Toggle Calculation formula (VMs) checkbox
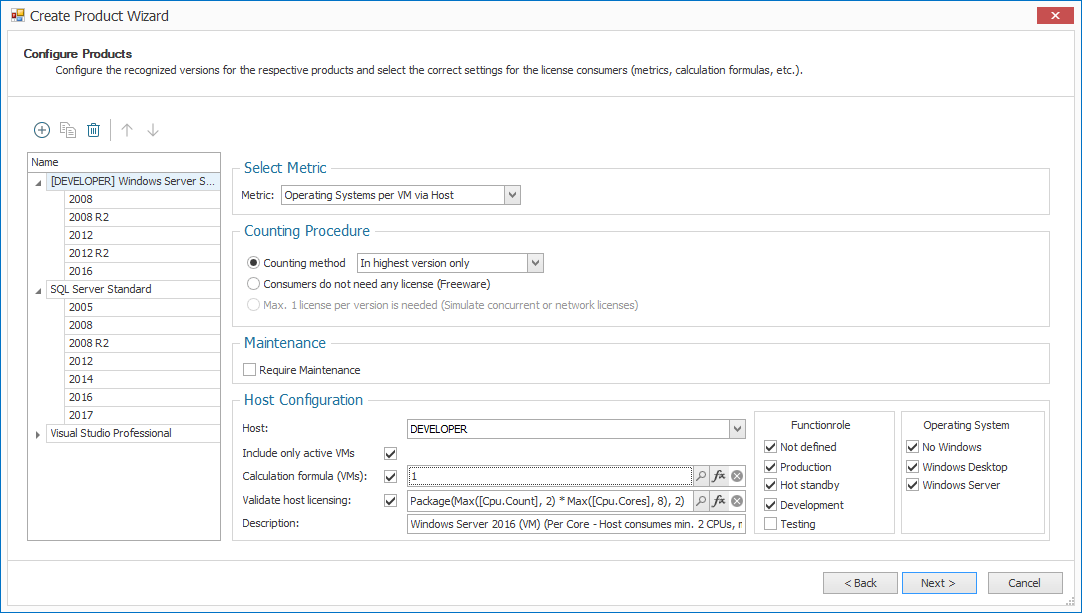The width and height of the screenshot is (1082, 613). coord(391,476)
